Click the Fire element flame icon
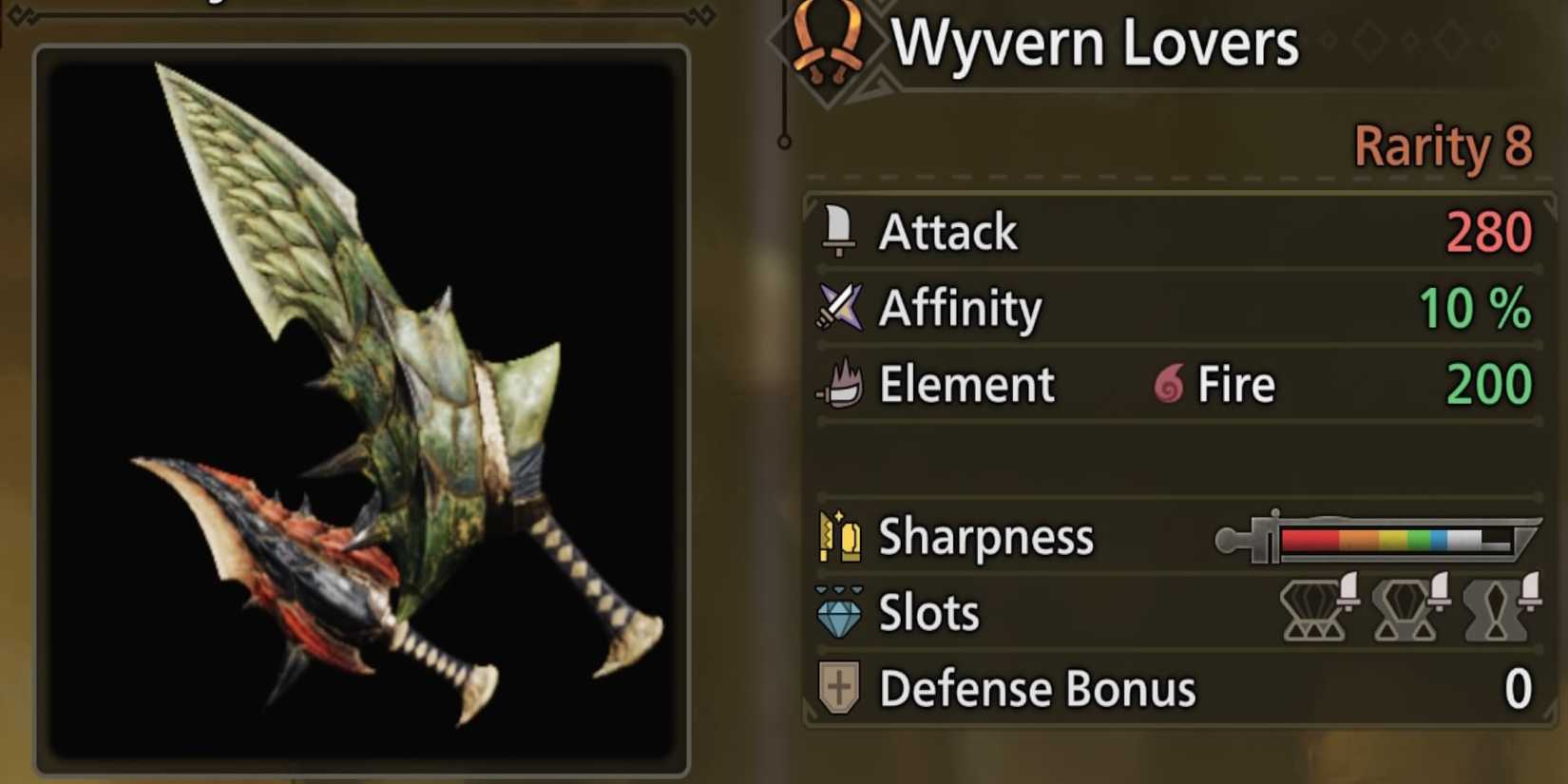 1169,384
